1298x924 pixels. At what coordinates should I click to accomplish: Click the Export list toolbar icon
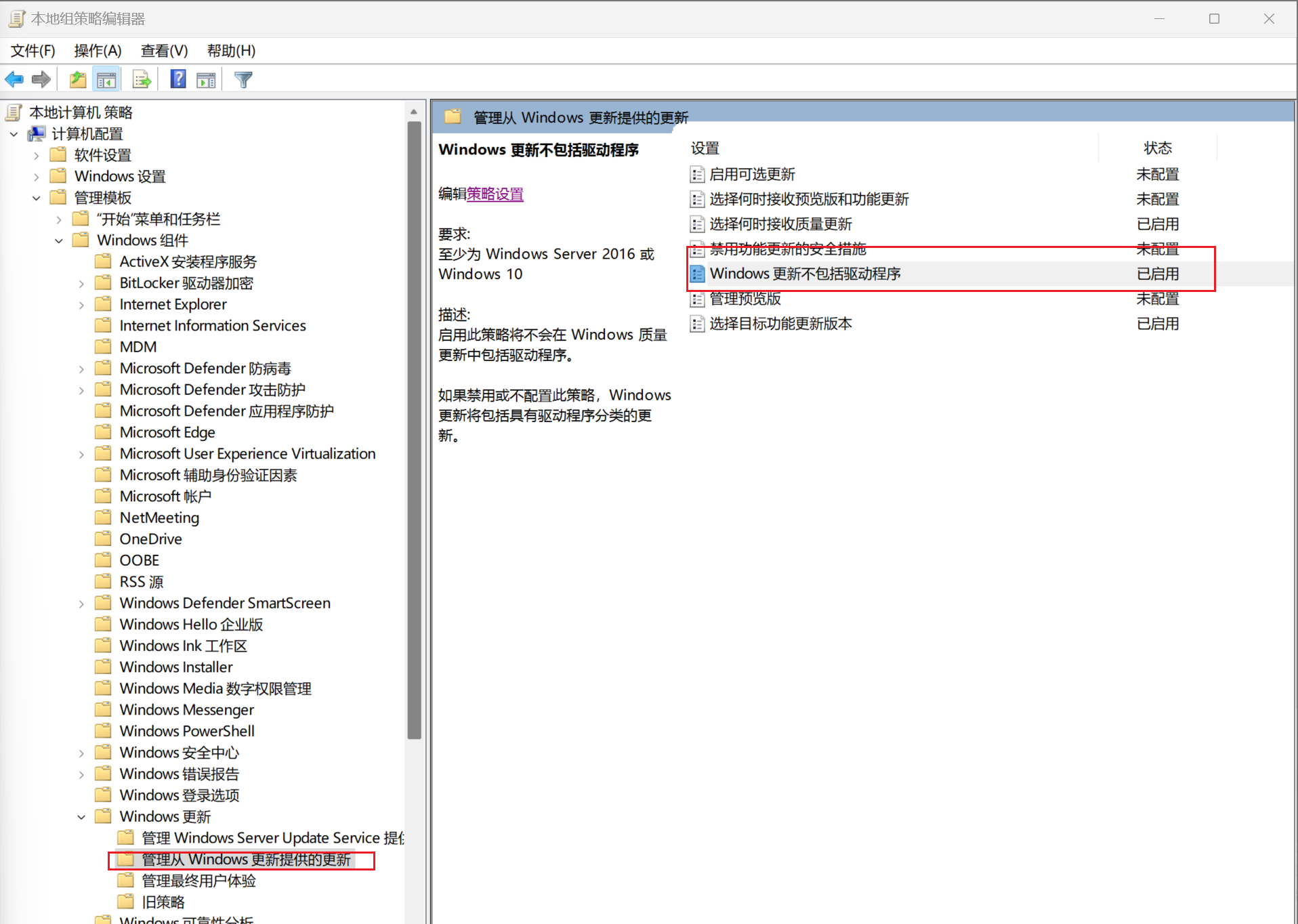click(142, 79)
